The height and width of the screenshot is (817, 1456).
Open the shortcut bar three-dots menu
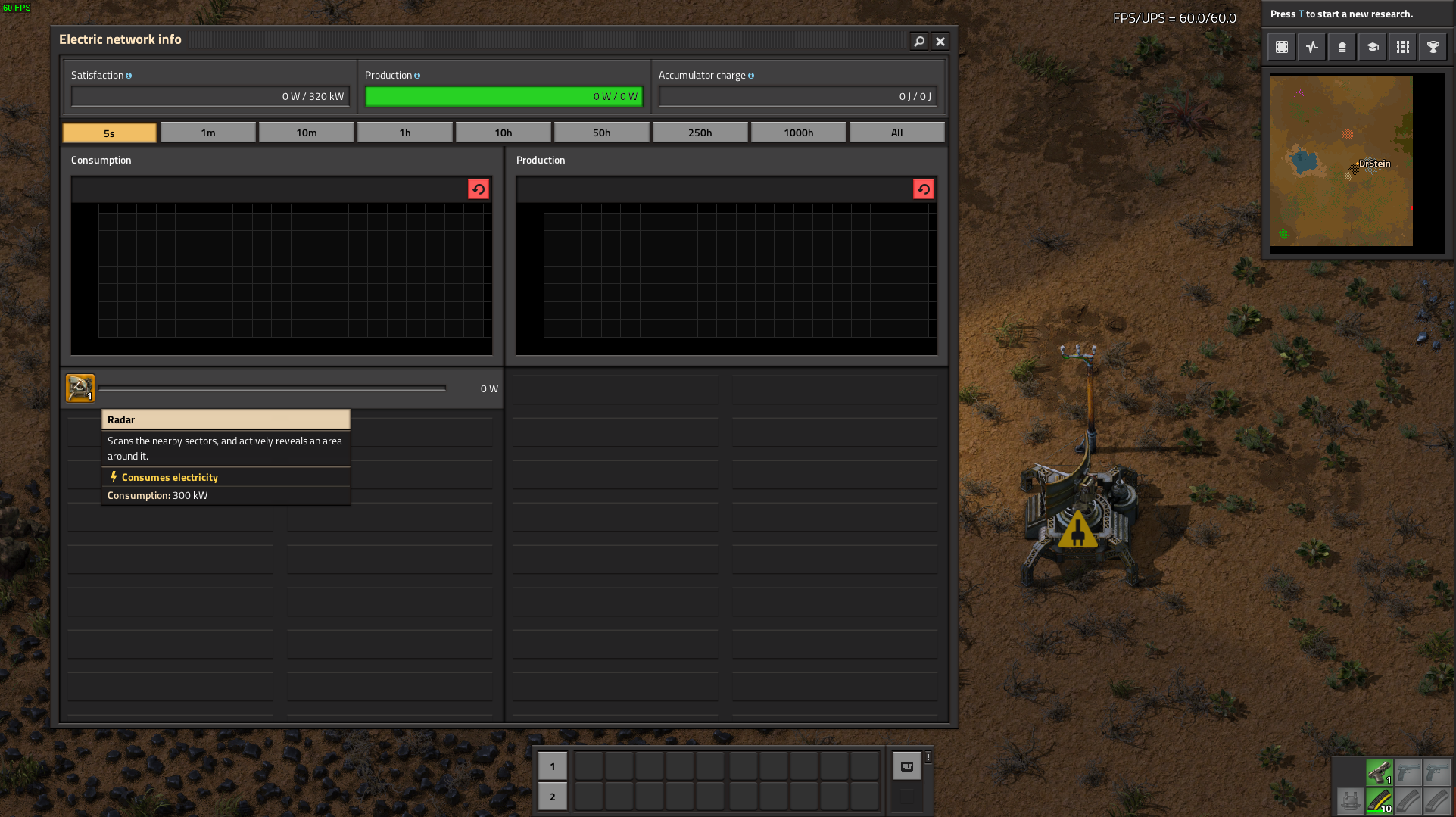tap(928, 757)
